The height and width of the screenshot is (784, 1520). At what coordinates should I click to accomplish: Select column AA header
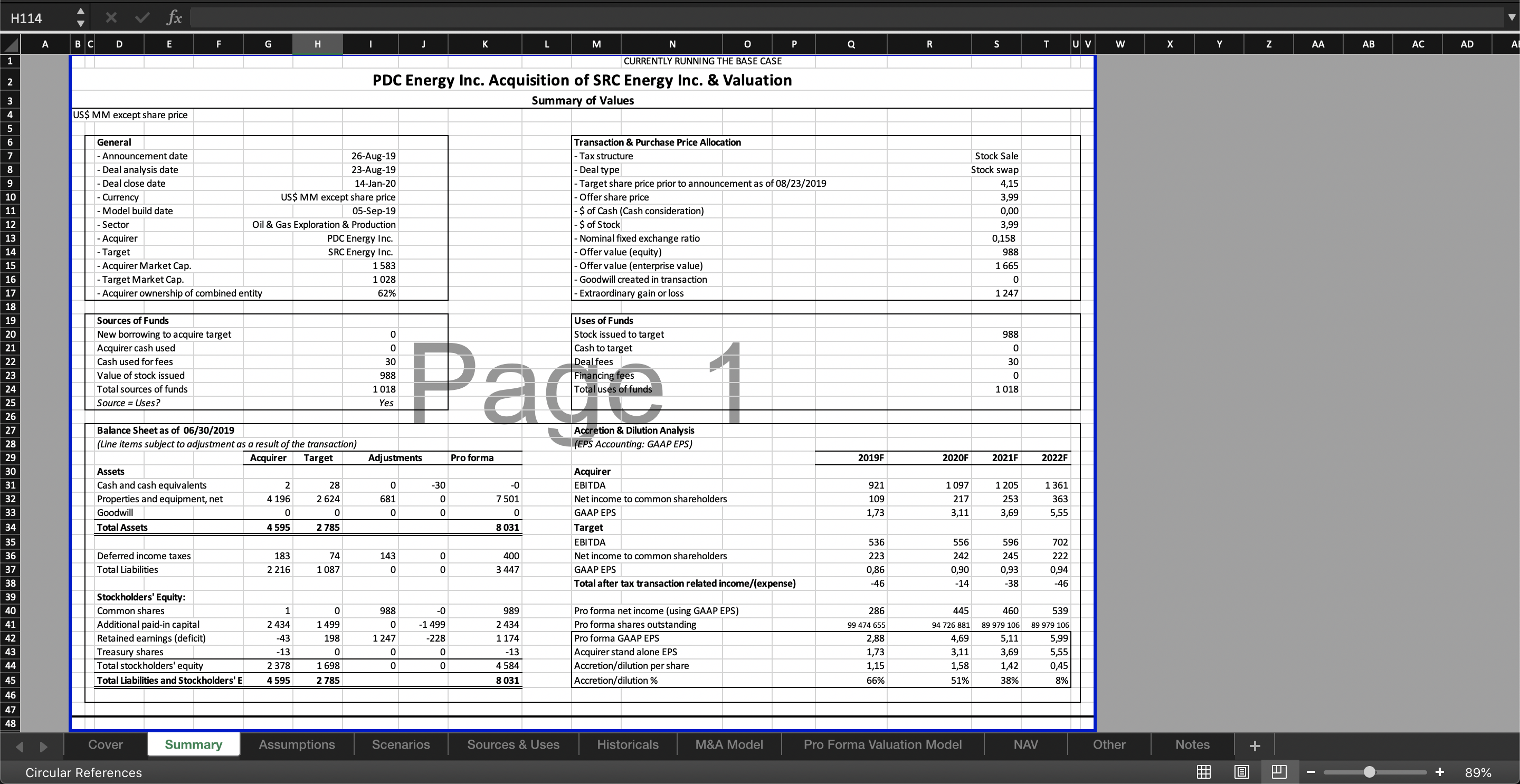[x=1318, y=44]
